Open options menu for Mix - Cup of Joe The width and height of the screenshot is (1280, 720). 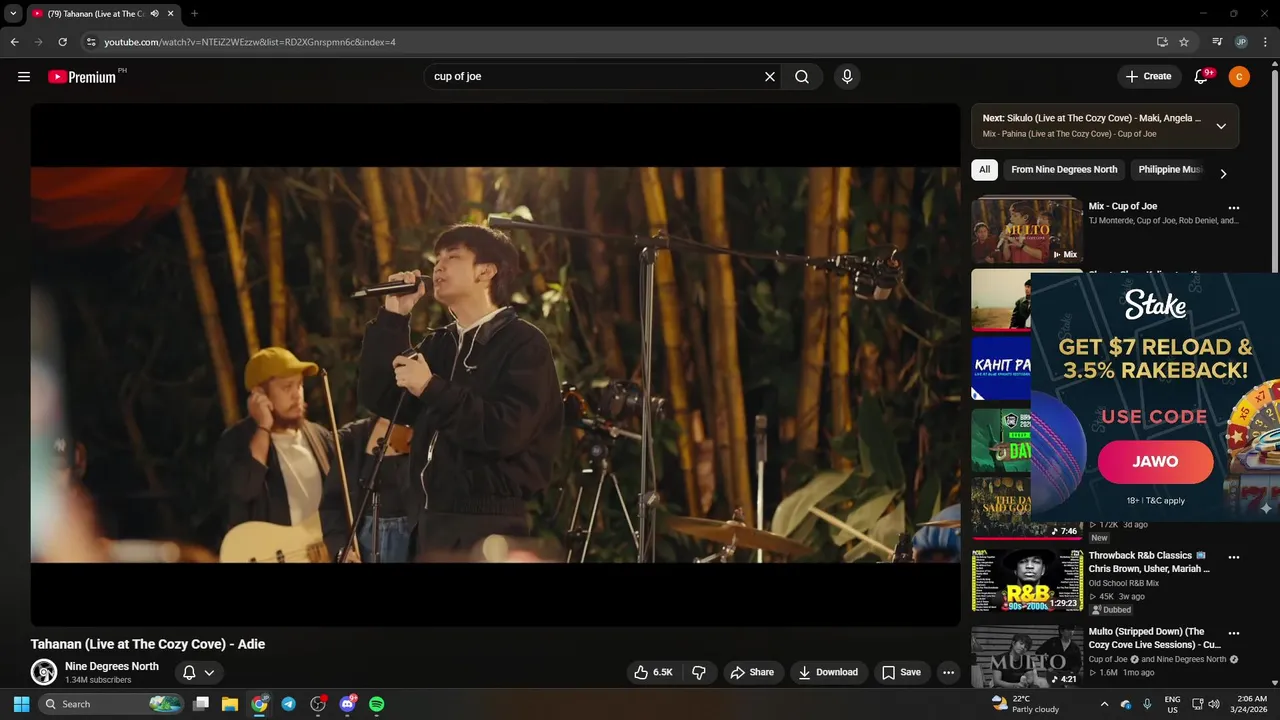click(x=1233, y=208)
